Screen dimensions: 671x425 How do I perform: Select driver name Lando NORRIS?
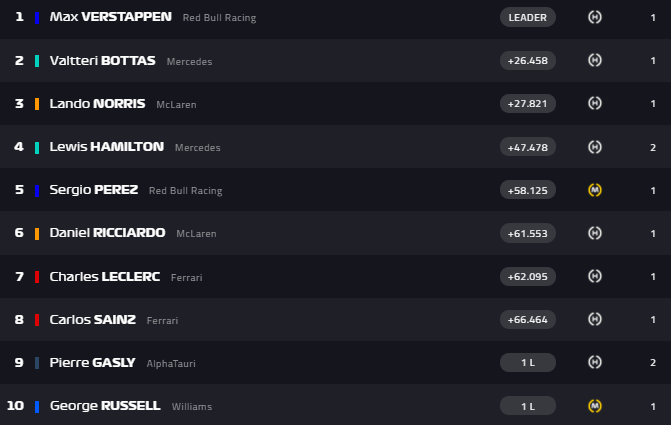pyautogui.click(x=97, y=103)
